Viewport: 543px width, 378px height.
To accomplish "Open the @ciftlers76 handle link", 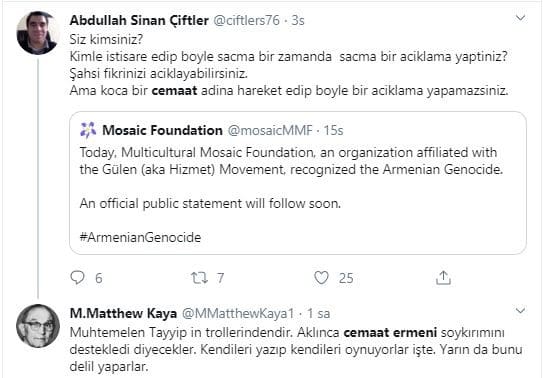I will tap(246, 20).
